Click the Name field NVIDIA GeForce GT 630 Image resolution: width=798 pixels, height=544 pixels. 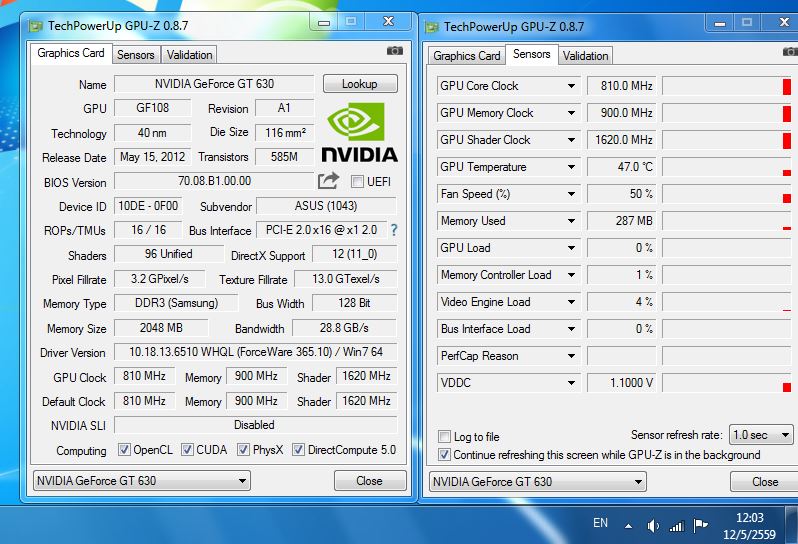(x=214, y=84)
